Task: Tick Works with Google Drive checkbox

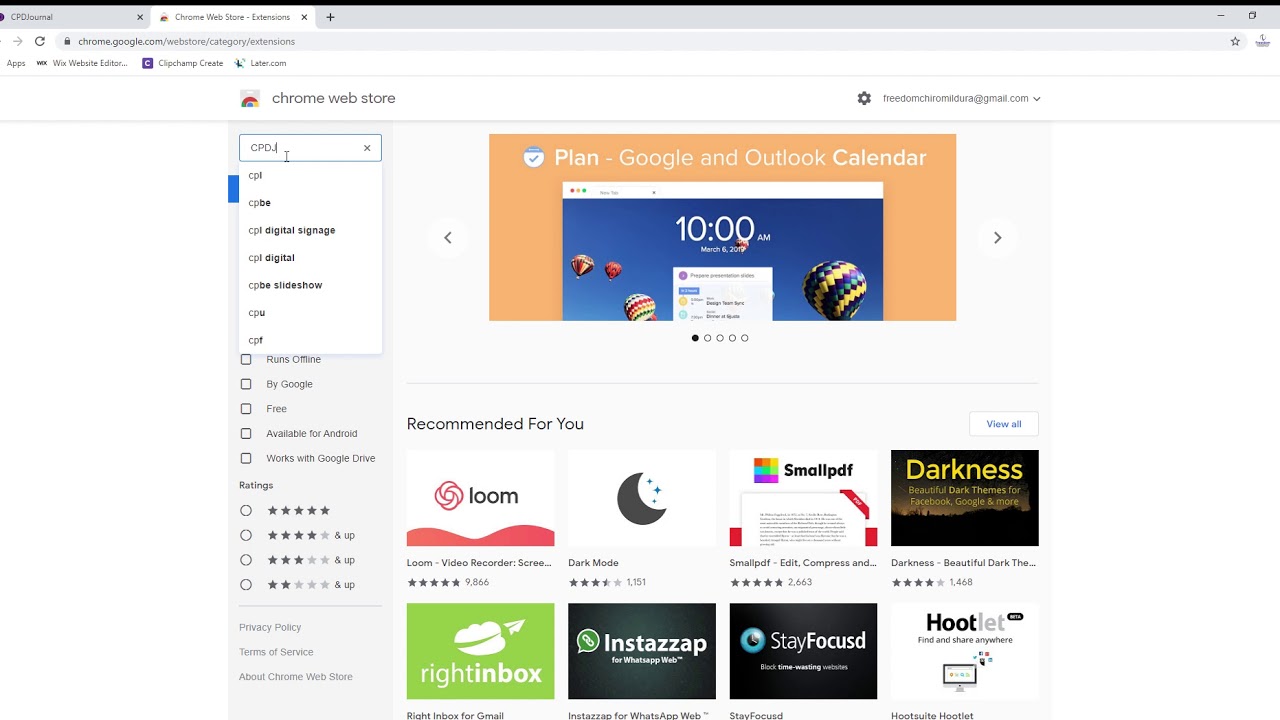Action: pyautogui.click(x=246, y=458)
